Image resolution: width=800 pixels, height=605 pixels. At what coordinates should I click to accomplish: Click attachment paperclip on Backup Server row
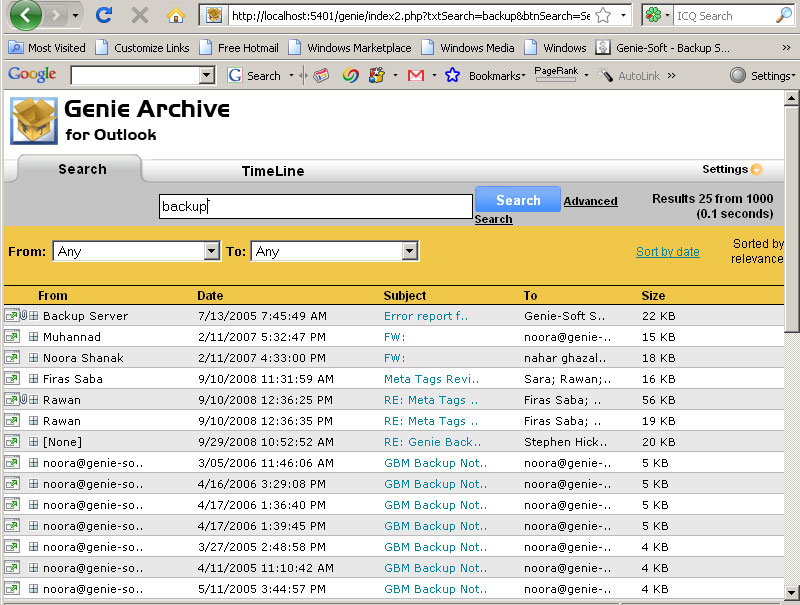pyautogui.click(x=23, y=315)
